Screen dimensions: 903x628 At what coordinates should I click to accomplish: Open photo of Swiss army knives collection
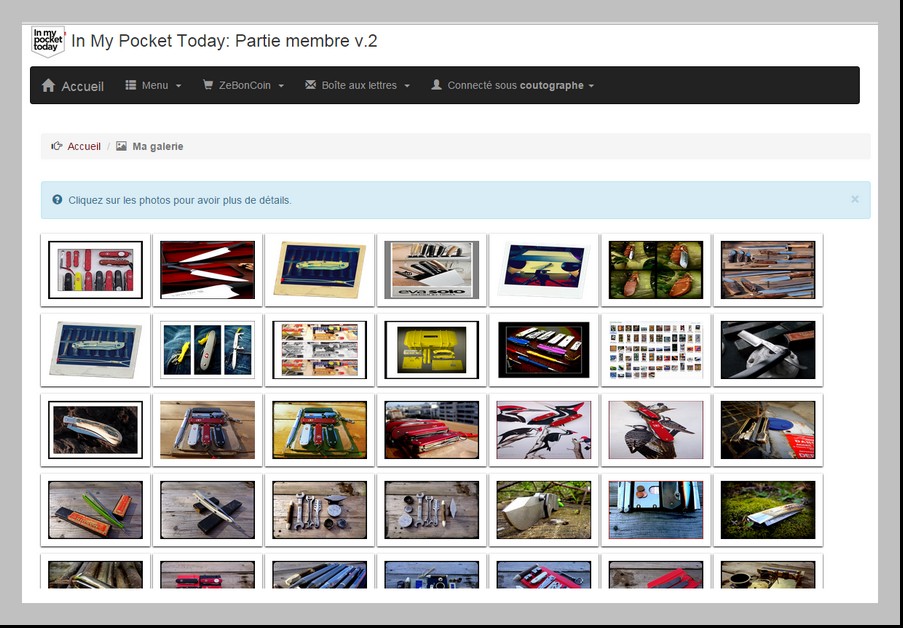tap(96, 270)
